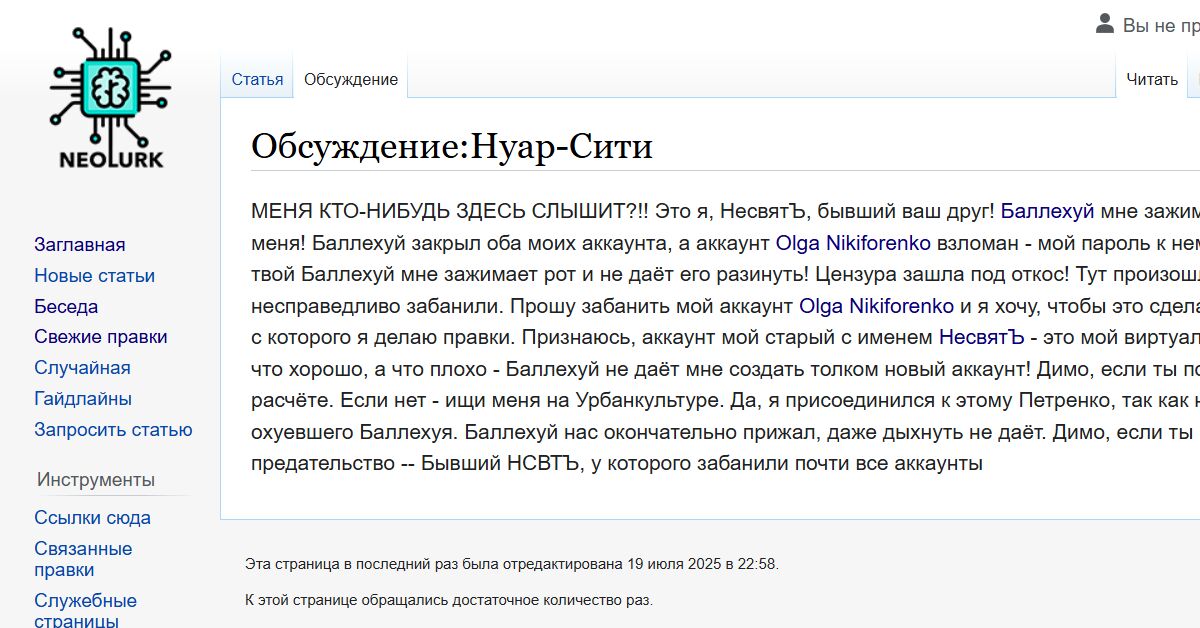
Task: Open Ссылки сюда tool link
Action: coord(92,518)
